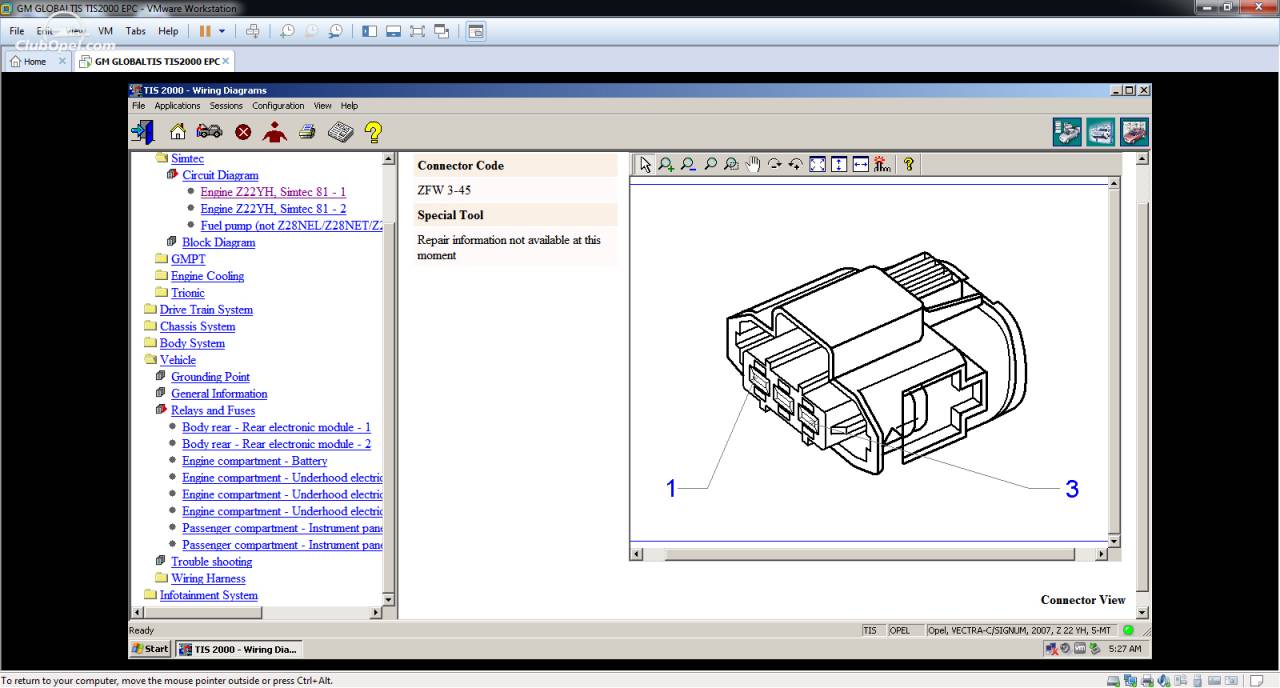The height and width of the screenshot is (688, 1280).
Task: Expand the Engine Cooling folder
Action: (162, 276)
